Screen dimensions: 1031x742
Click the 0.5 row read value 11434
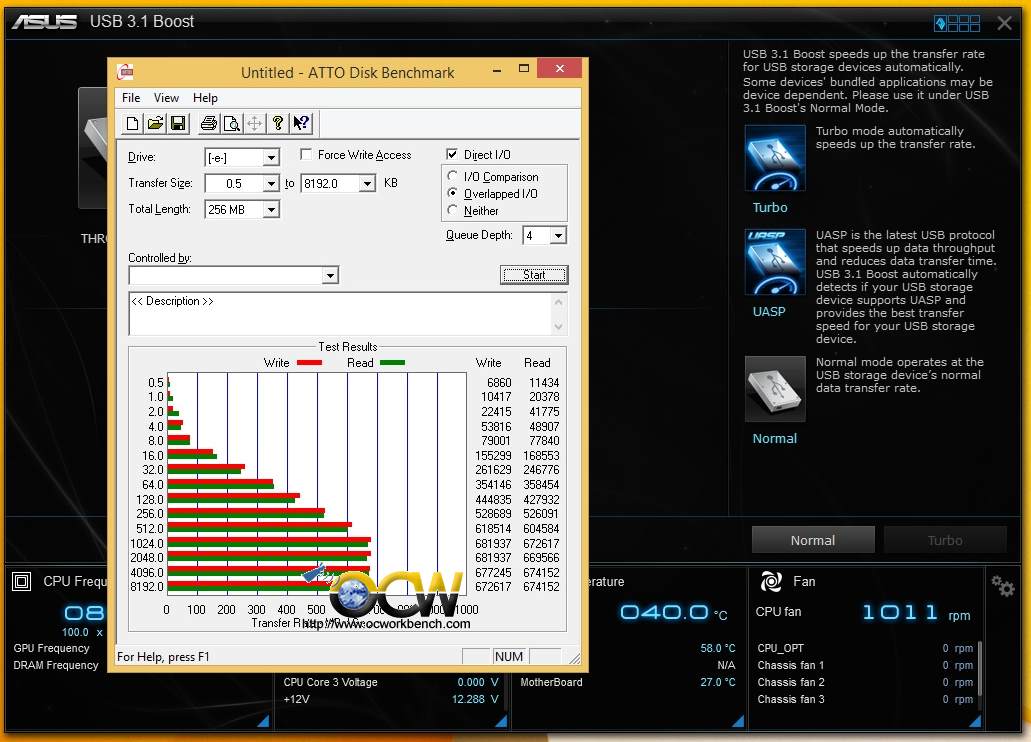tap(544, 382)
